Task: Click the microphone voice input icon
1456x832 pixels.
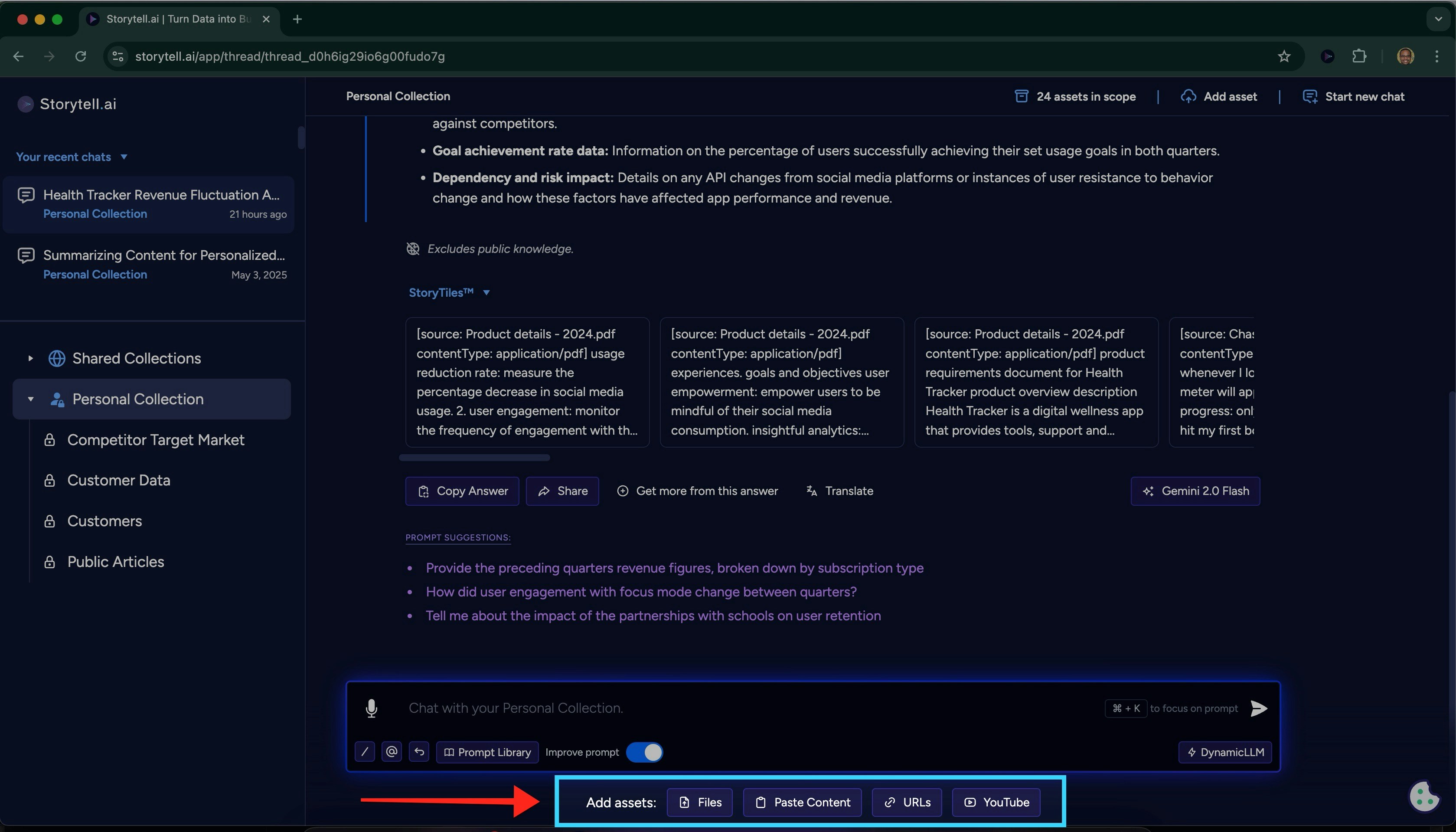Action: point(371,708)
